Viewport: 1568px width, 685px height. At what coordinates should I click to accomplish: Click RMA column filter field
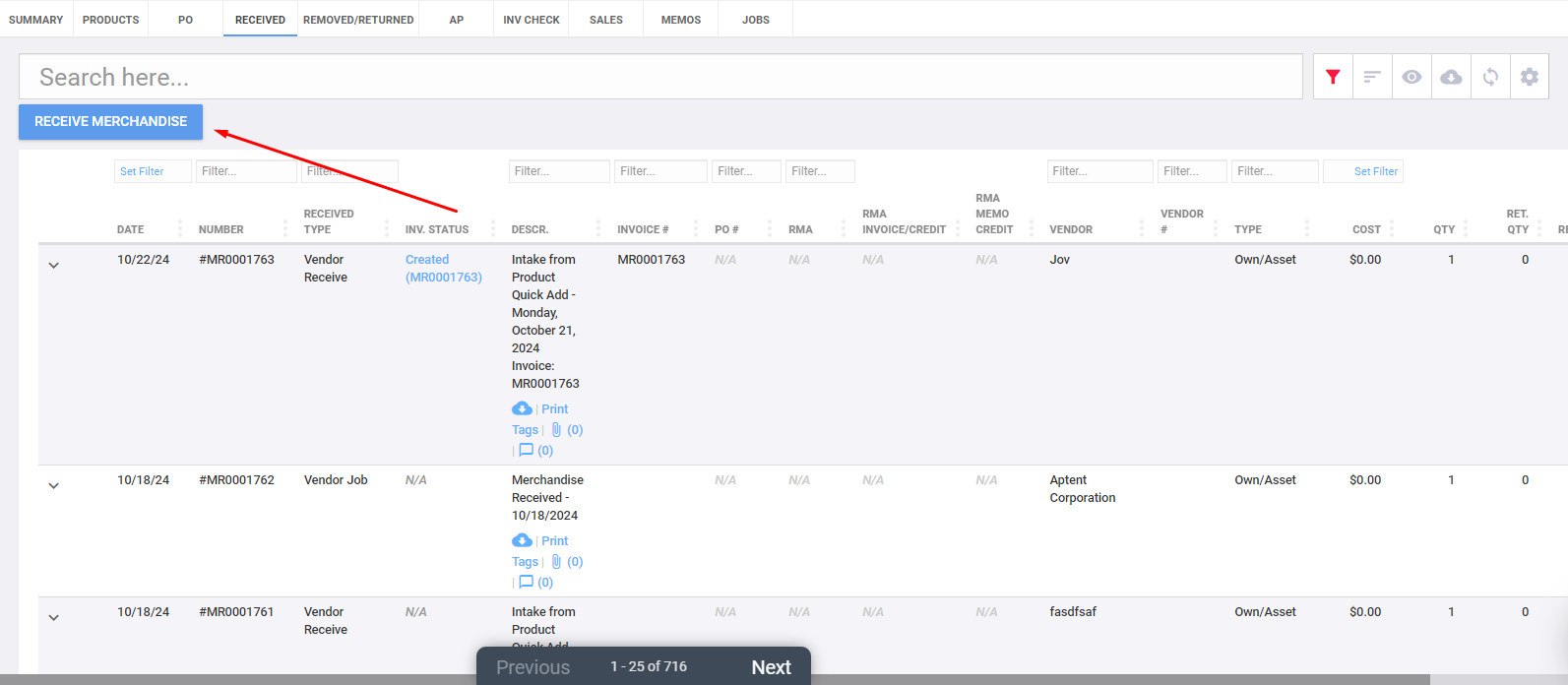pyautogui.click(x=820, y=171)
